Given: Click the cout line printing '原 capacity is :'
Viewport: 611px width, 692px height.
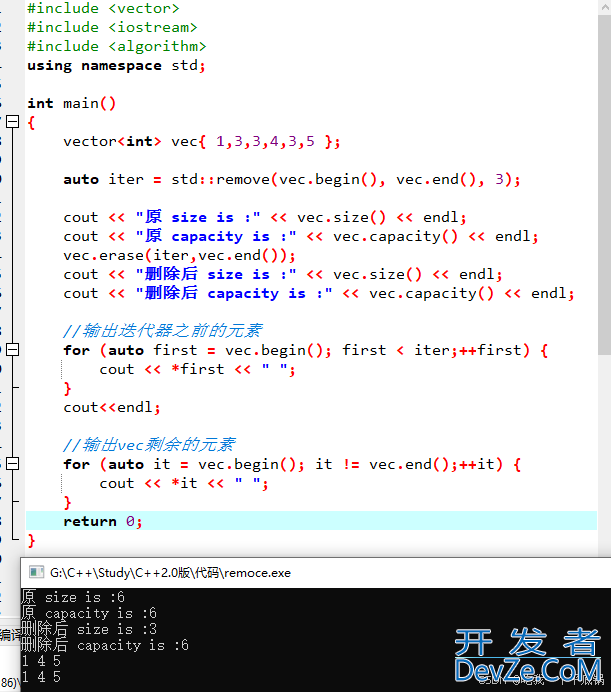Looking at the screenshot, I should click(301, 237).
